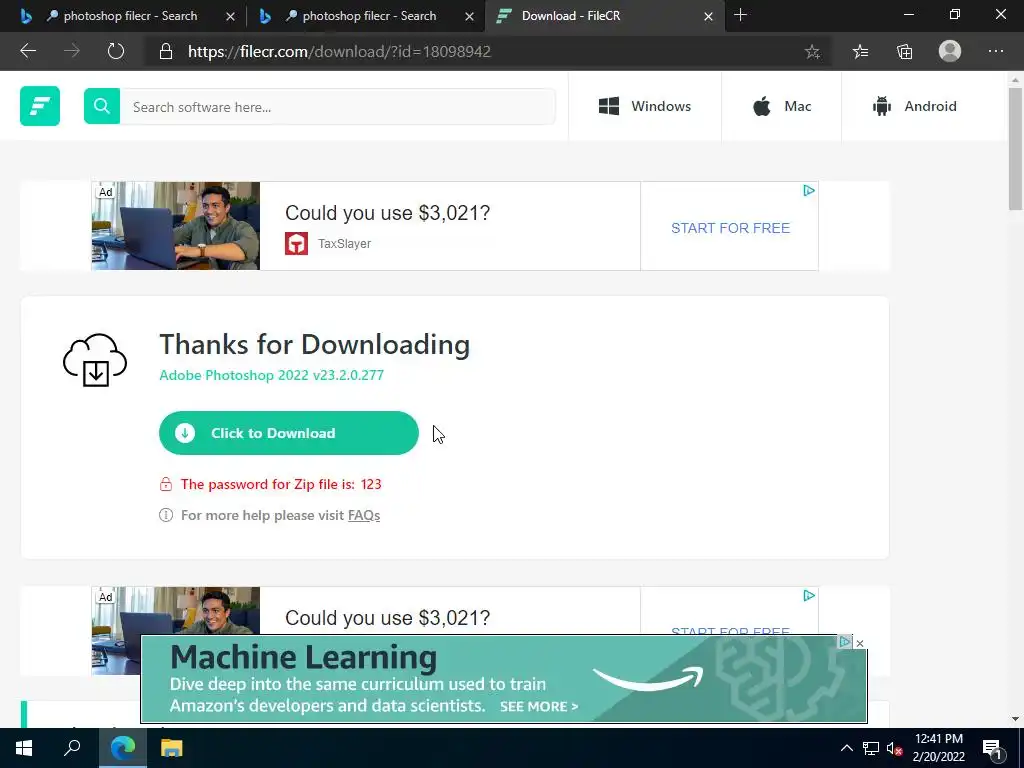Open taskbar search magnifier
The height and width of the screenshot is (768, 1024).
[x=72, y=748]
